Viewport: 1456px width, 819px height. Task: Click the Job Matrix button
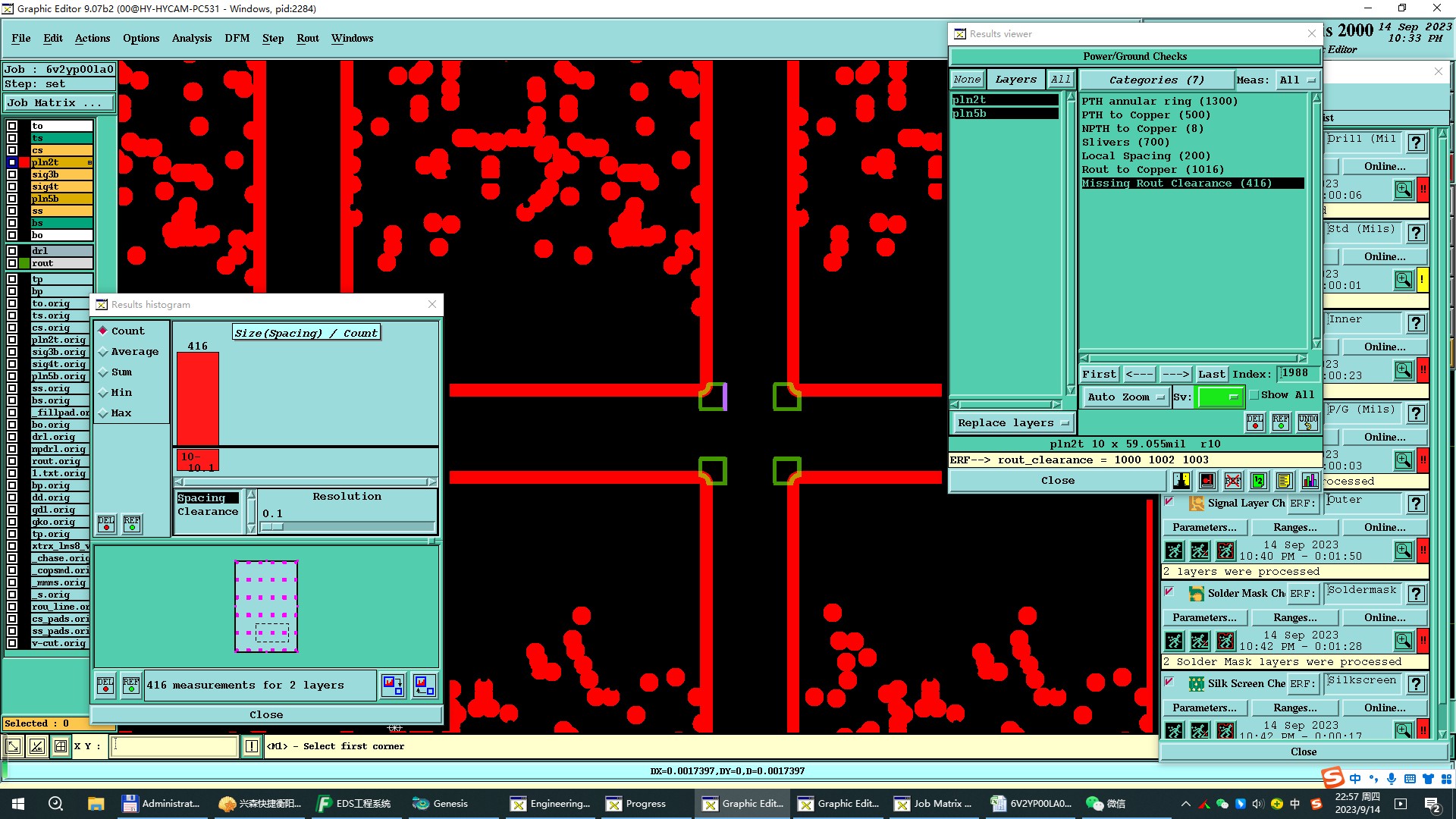click(59, 103)
